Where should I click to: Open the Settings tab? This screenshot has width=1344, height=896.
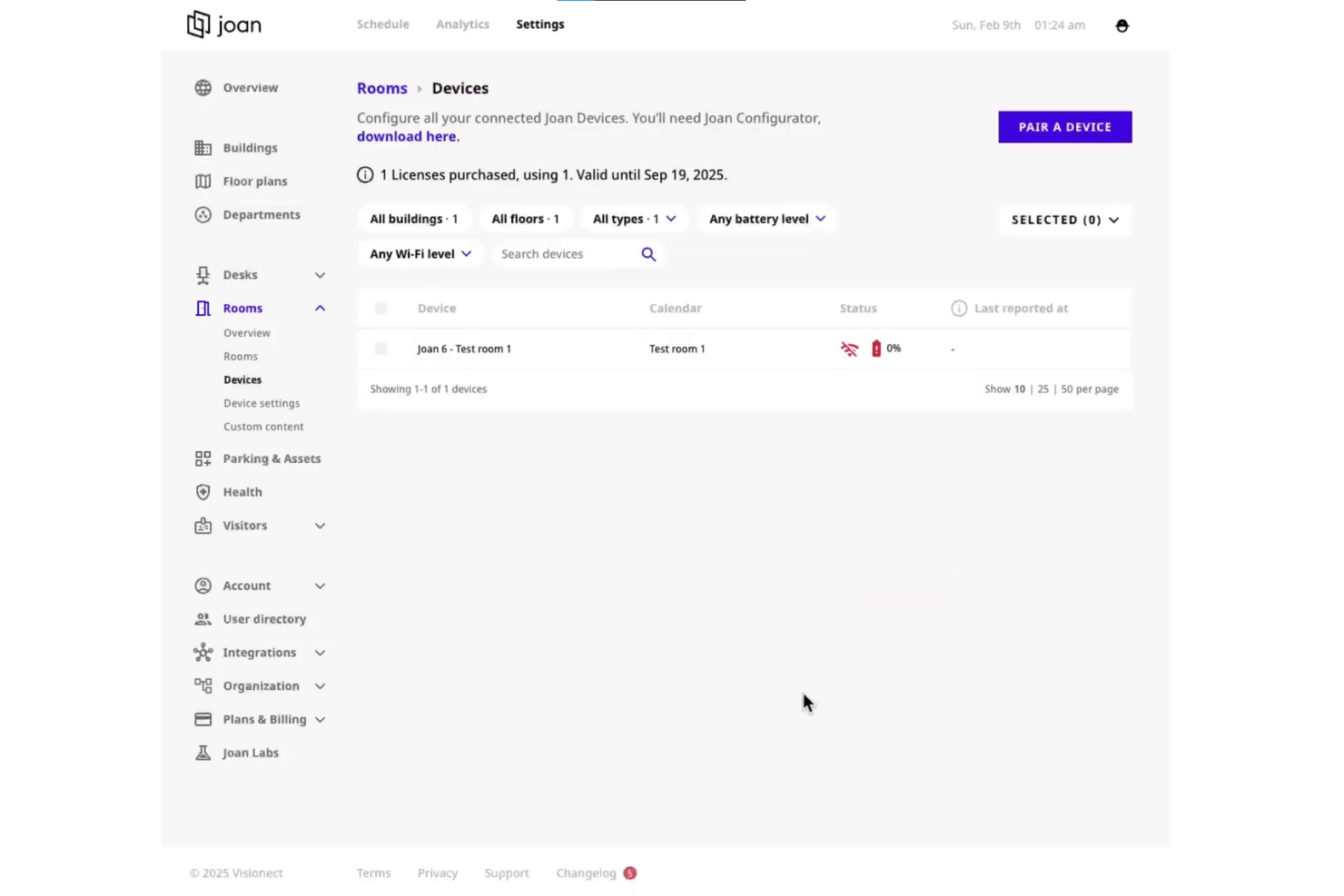(540, 25)
